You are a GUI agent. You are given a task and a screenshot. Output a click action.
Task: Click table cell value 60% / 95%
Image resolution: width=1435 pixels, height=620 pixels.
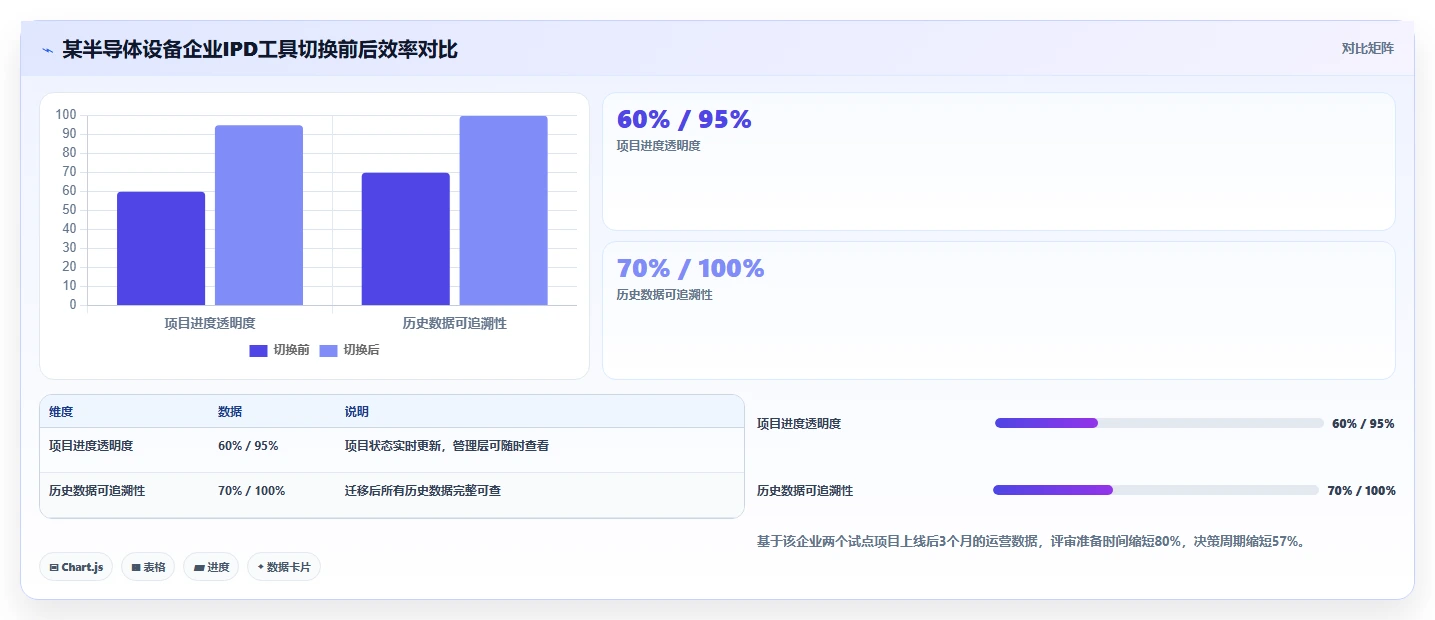(x=248, y=446)
